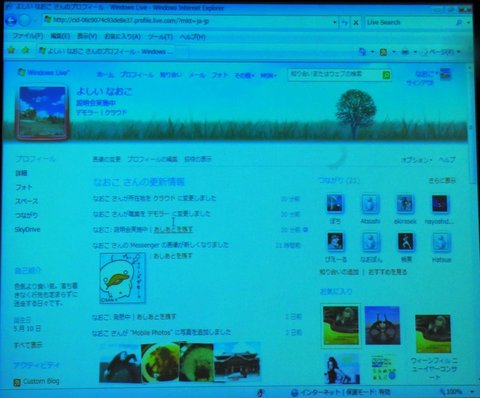Click the Custom Blog feed icon
This screenshot has height=398, width=480.
[17, 382]
